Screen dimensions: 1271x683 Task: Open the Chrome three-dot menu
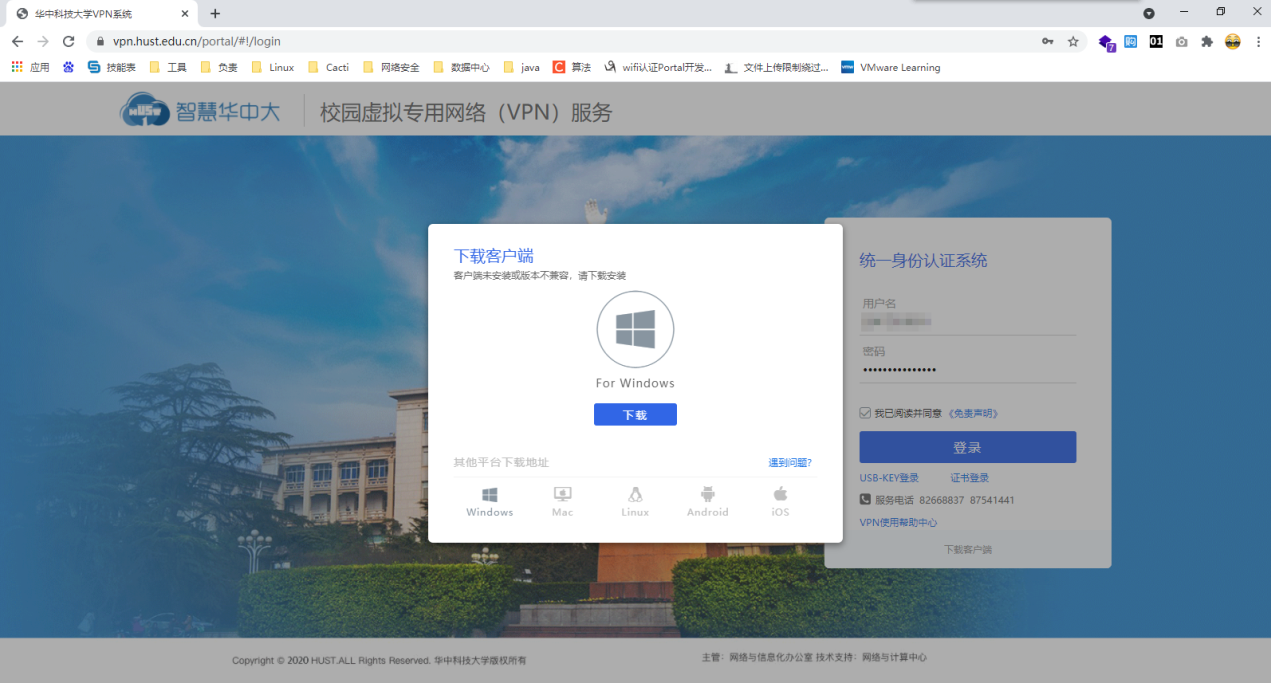(x=1258, y=41)
